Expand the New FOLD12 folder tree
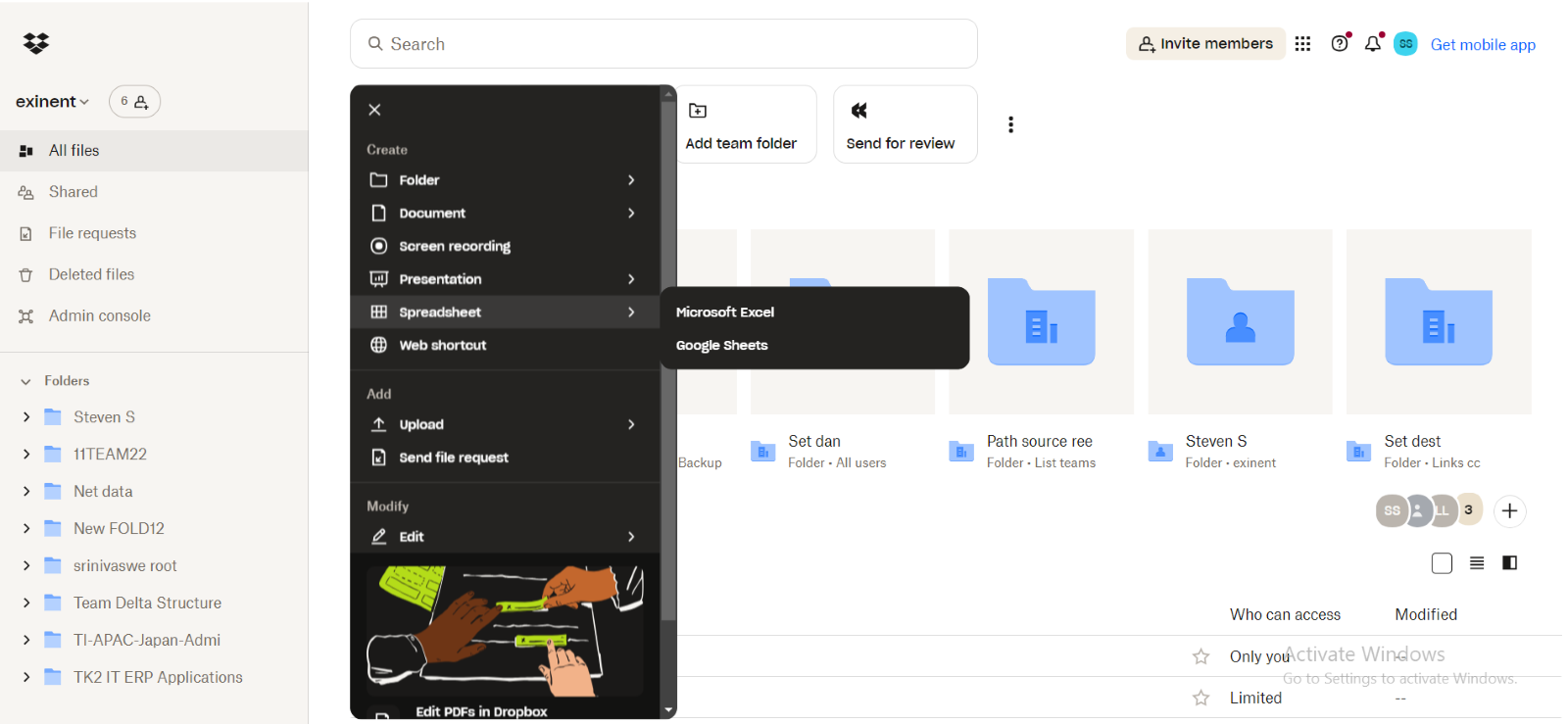 point(26,529)
